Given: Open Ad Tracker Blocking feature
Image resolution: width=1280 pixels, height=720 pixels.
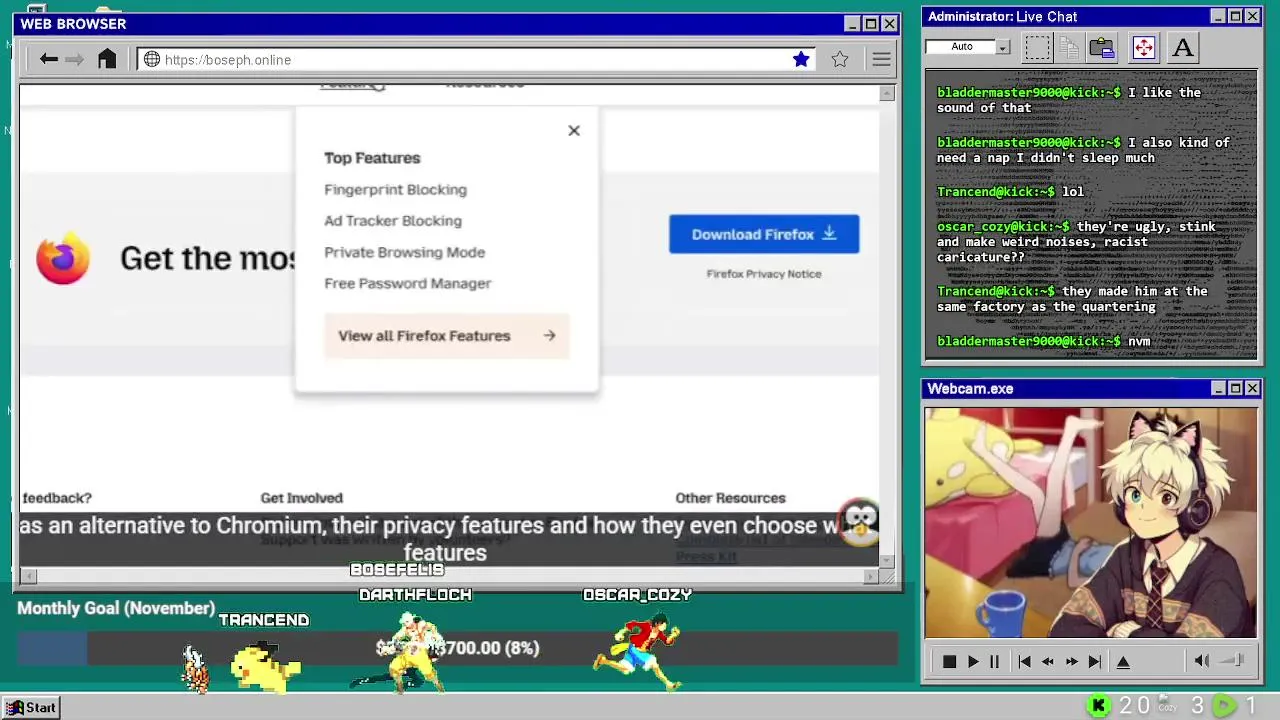Looking at the screenshot, I should coord(393,220).
